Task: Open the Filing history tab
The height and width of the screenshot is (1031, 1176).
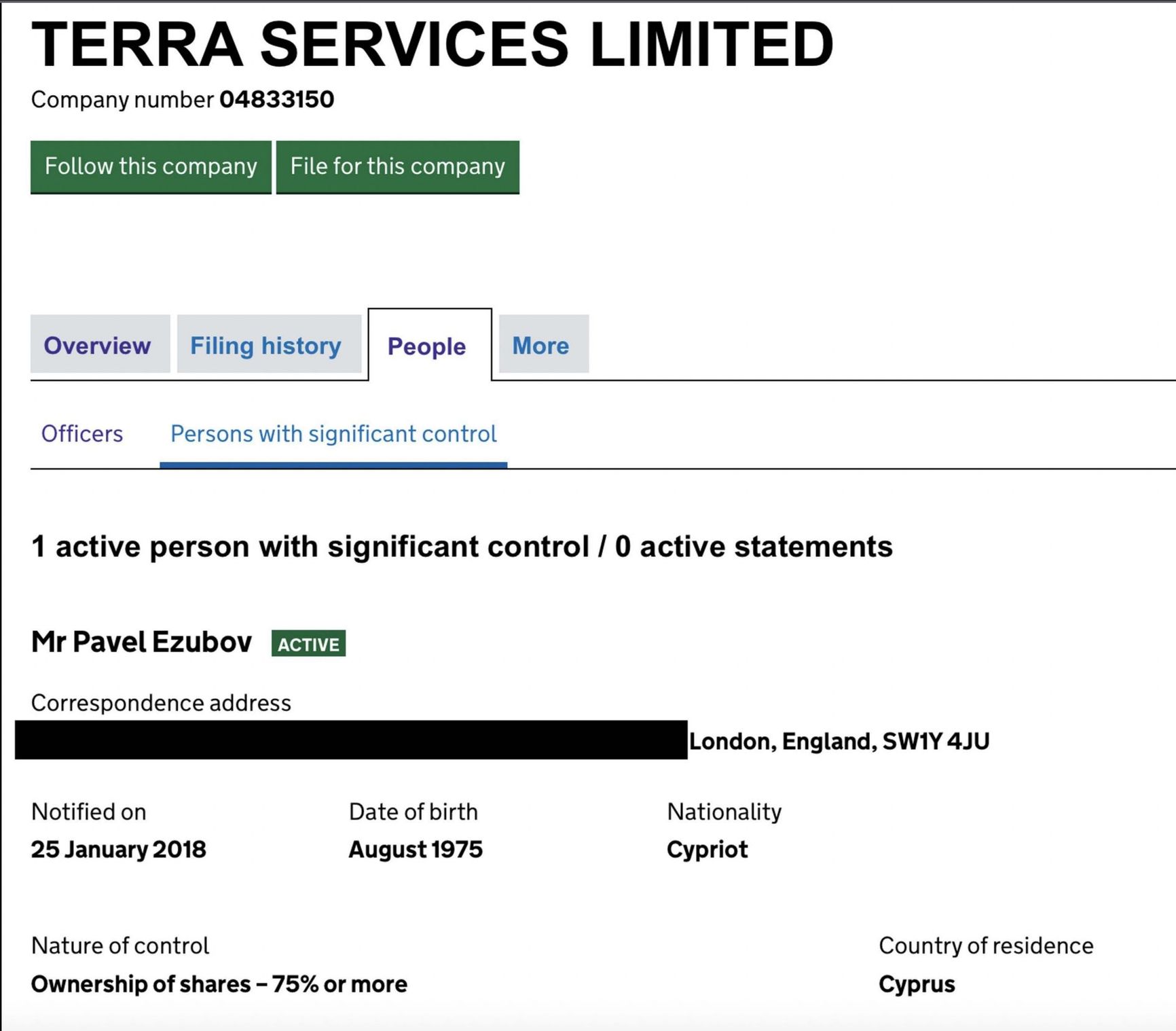Action: click(x=266, y=345)
